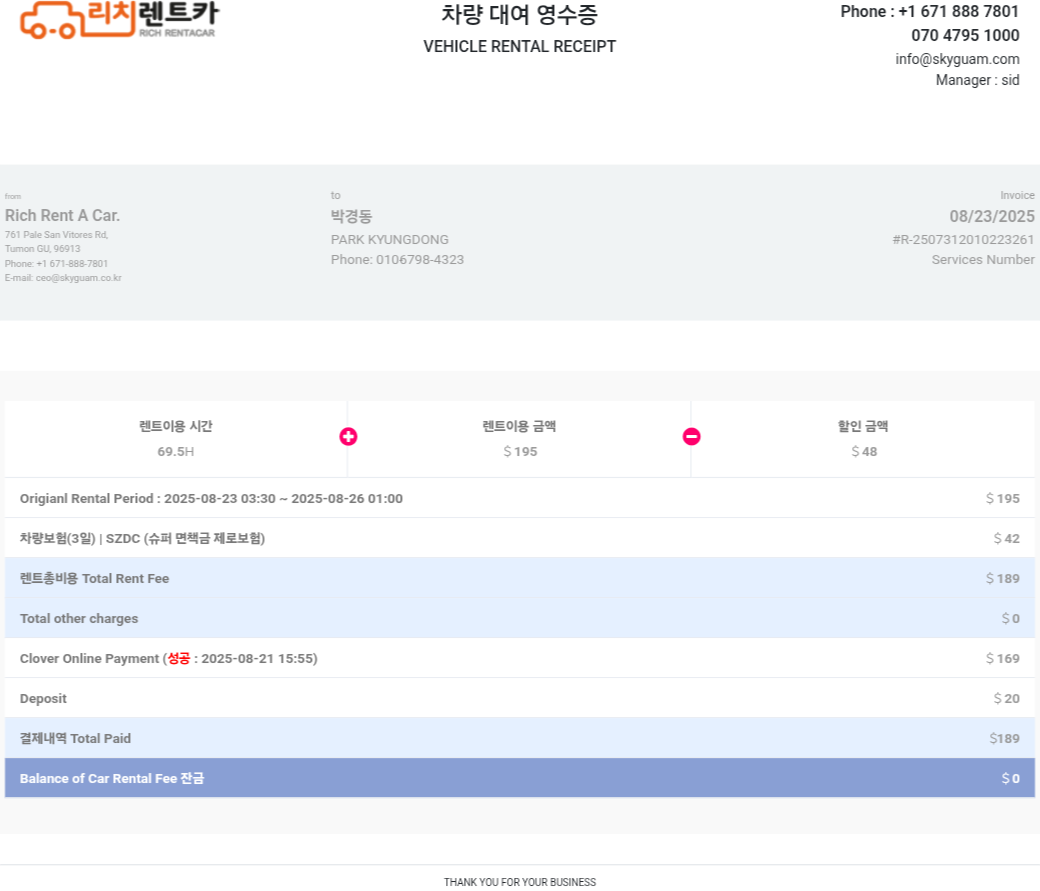Click the pink plus circle icon
Screen dimensions: 1040x891
(348, 437)
